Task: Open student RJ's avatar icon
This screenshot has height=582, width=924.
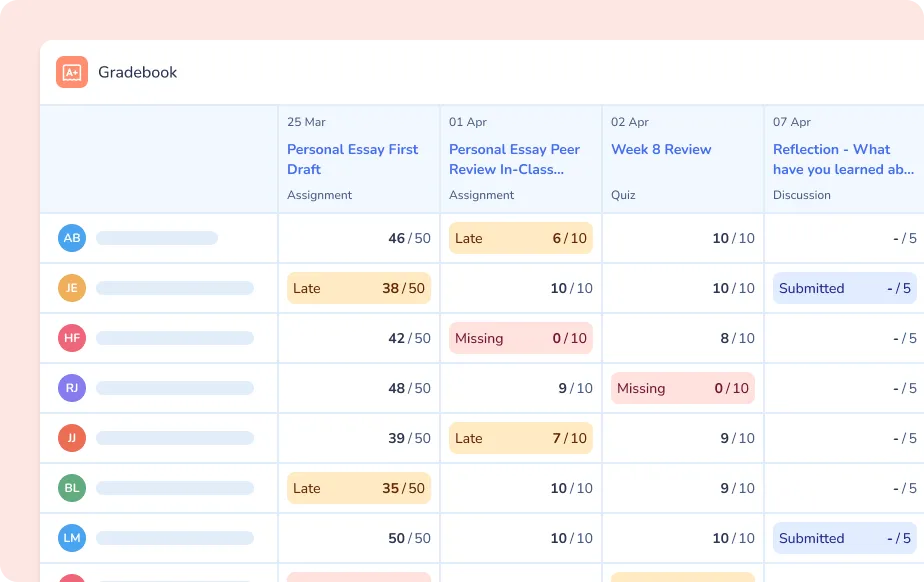Action: (71, 388)
